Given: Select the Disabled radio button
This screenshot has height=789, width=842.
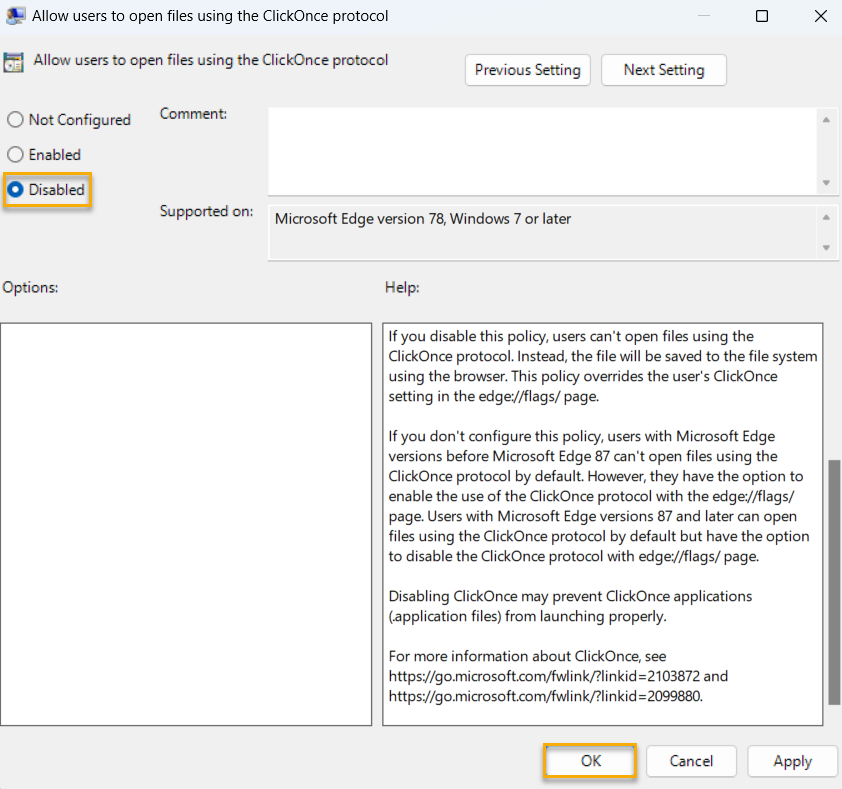Looking at the screenshot, I should click(x=15, y=190).
